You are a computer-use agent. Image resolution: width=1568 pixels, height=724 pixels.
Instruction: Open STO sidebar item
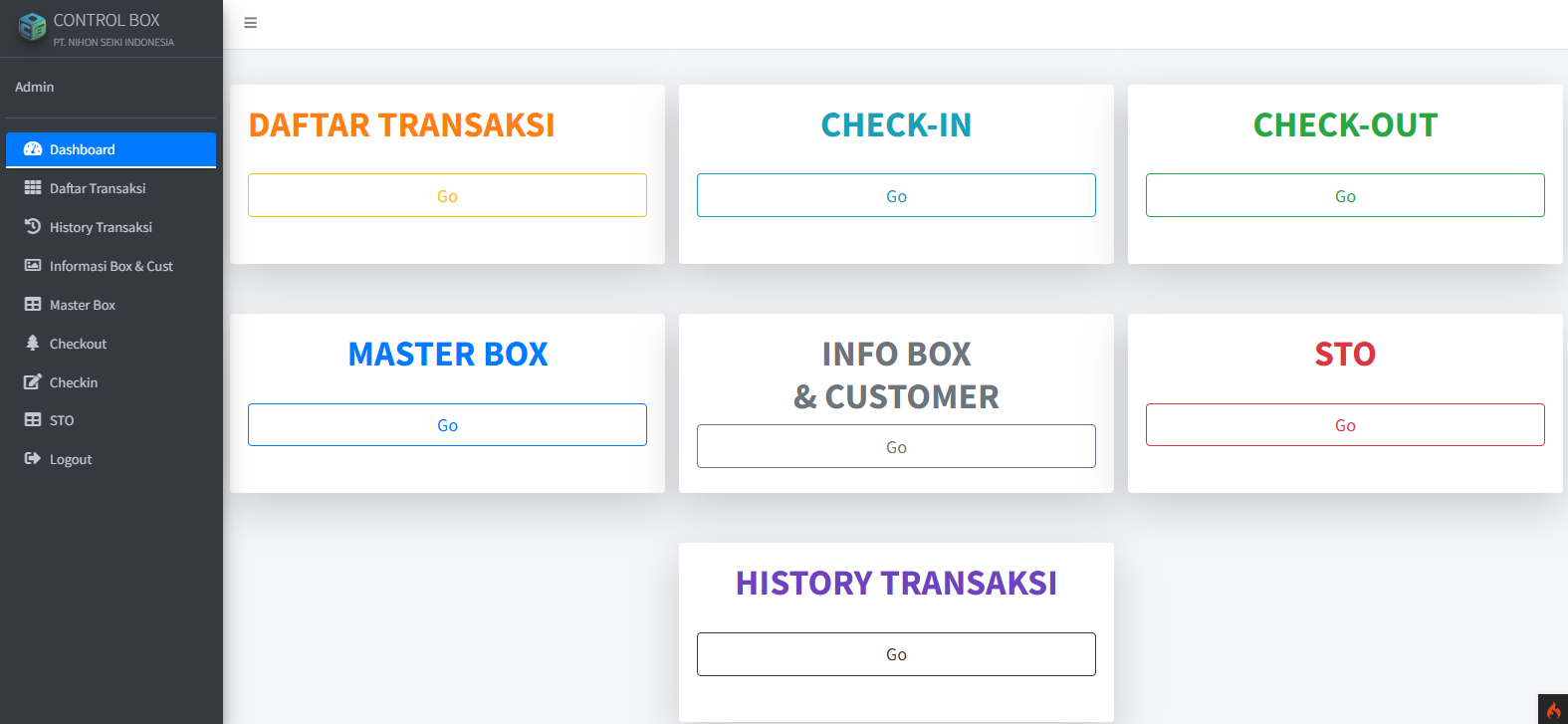(x=111, y=420)
